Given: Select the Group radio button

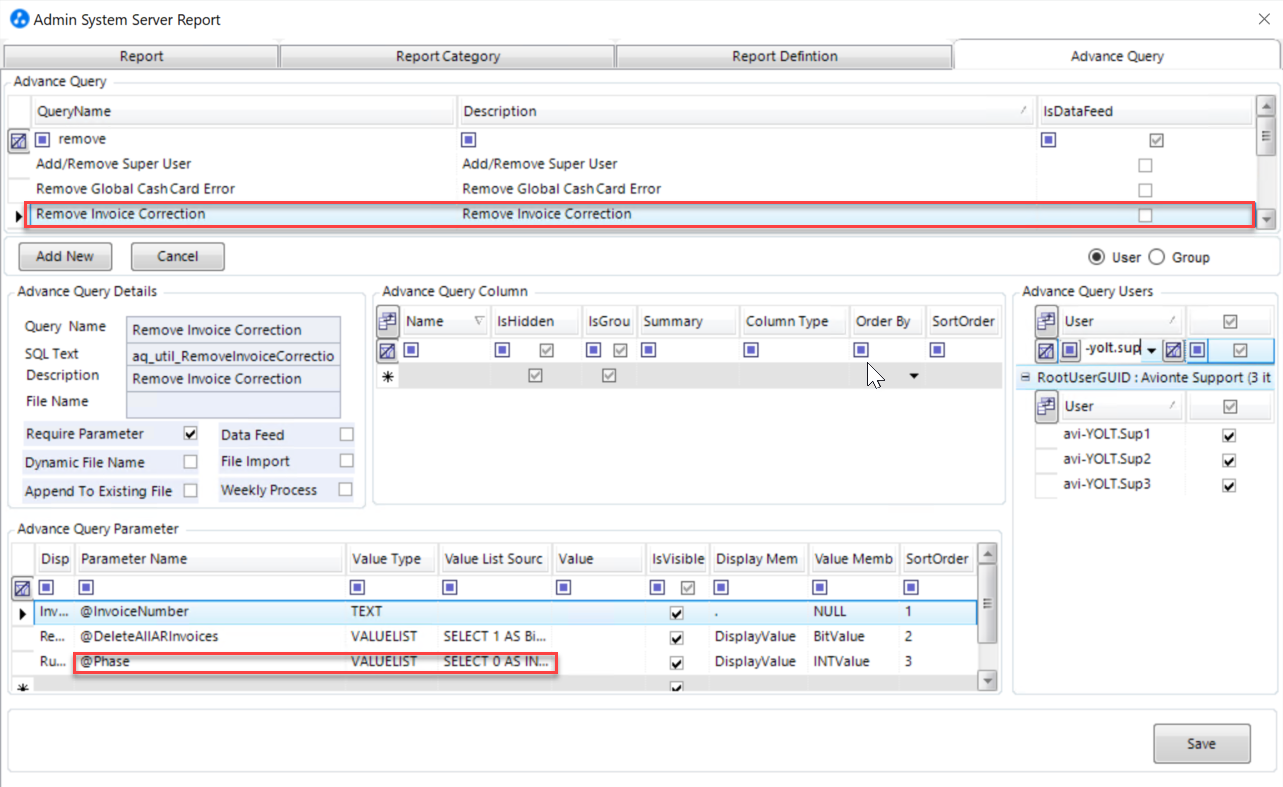Looking at the screenshot, I should coord(1157,257).
